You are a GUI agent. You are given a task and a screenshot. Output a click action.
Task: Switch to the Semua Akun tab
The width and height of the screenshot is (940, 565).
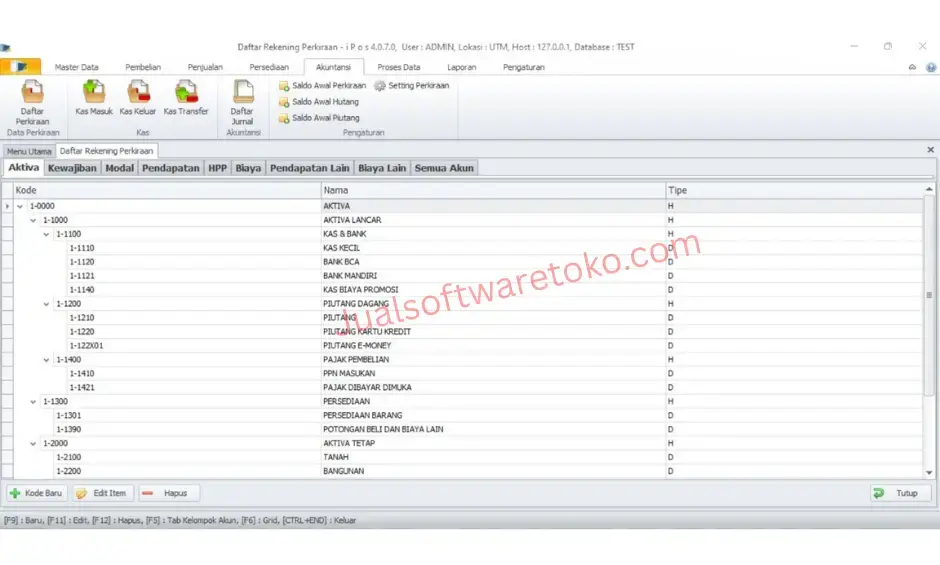pyautogui.click(x=444, y=168)
